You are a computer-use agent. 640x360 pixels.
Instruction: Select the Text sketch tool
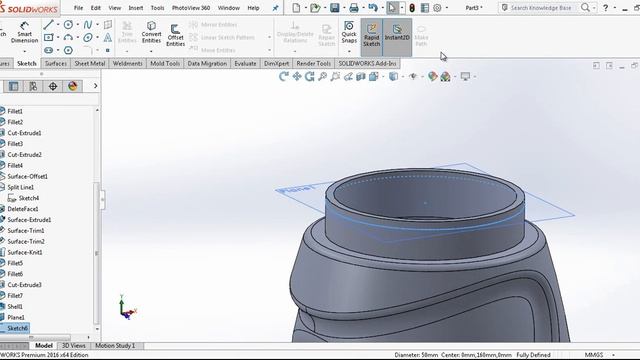click(x=108, y=38)
